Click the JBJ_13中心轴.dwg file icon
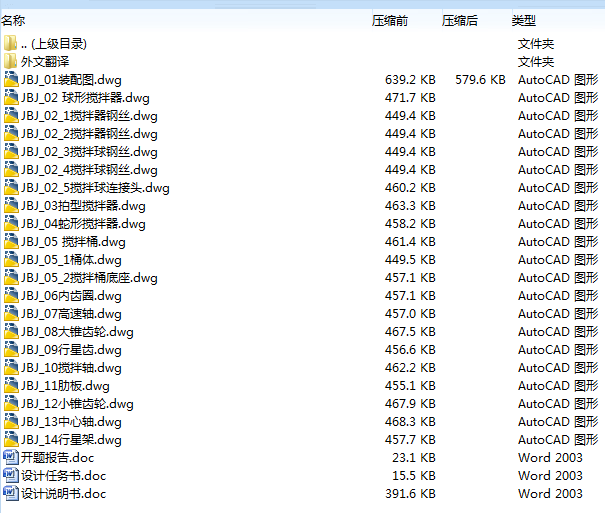Image resolution: width=605 pixels, height=513 pixels. click(11, 422)
